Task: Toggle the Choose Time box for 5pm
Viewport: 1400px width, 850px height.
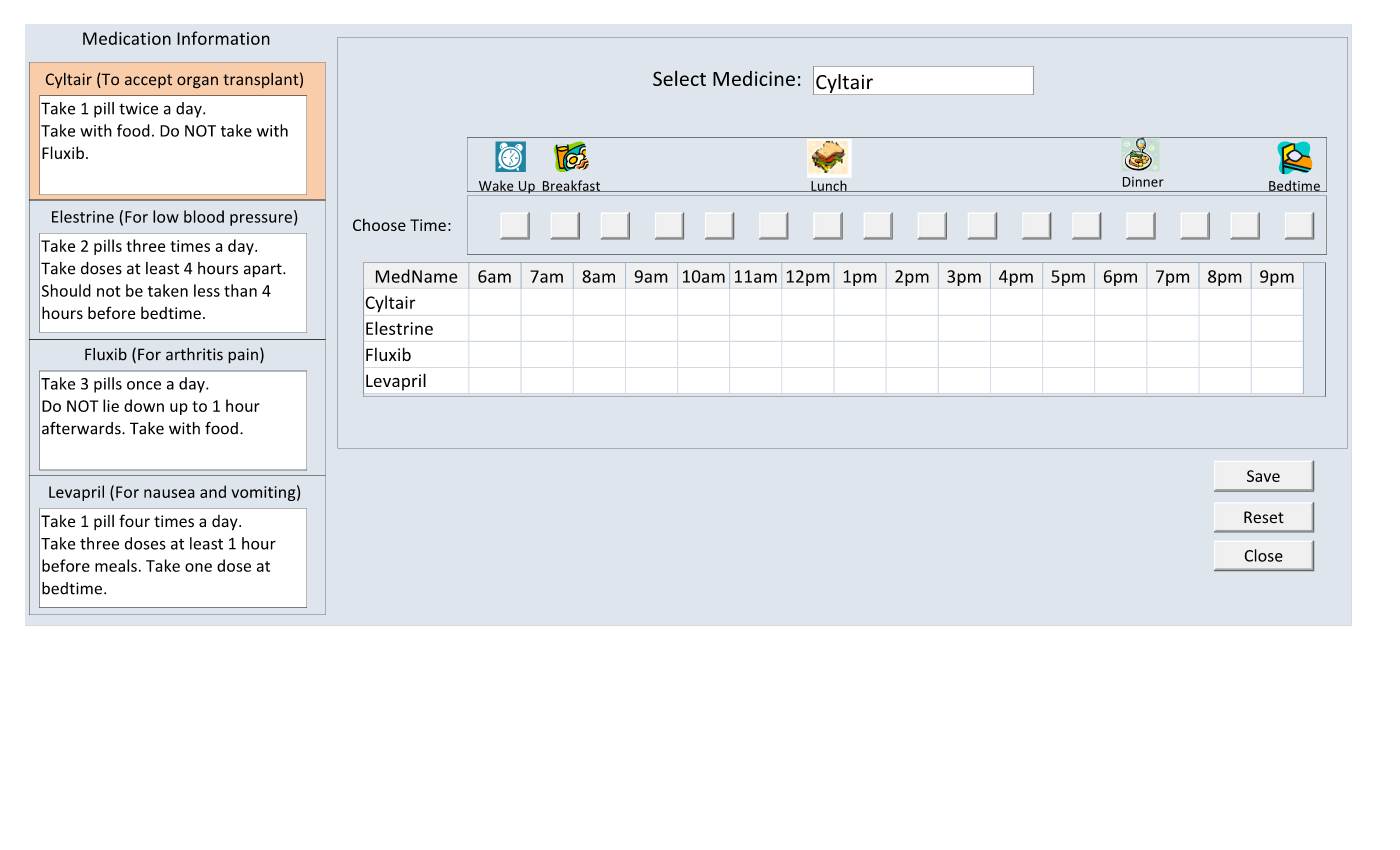Action: pos(1086,225)
